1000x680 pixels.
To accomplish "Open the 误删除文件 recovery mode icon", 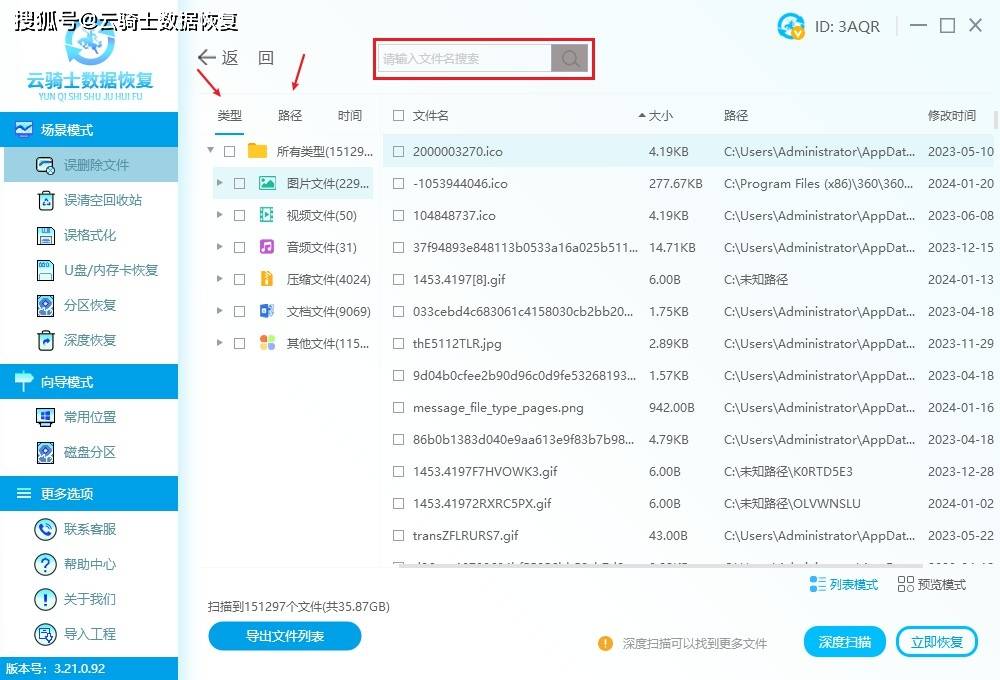I will point(45,165).
